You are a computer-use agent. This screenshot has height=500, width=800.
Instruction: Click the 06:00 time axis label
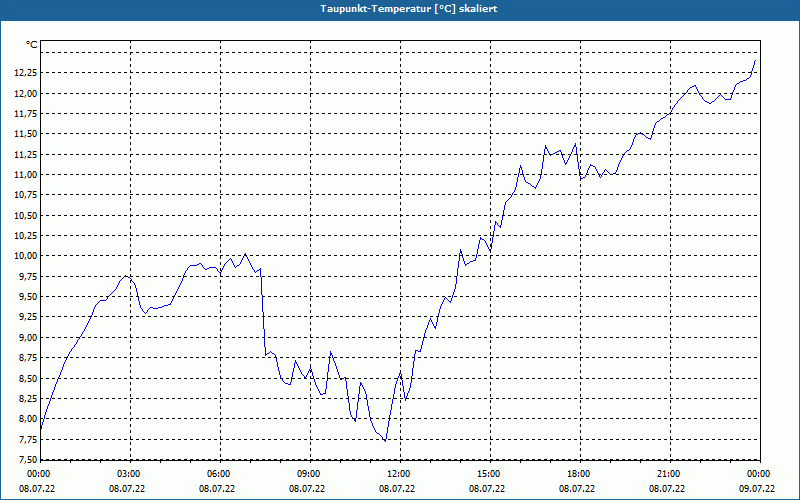tap(220, 474)
